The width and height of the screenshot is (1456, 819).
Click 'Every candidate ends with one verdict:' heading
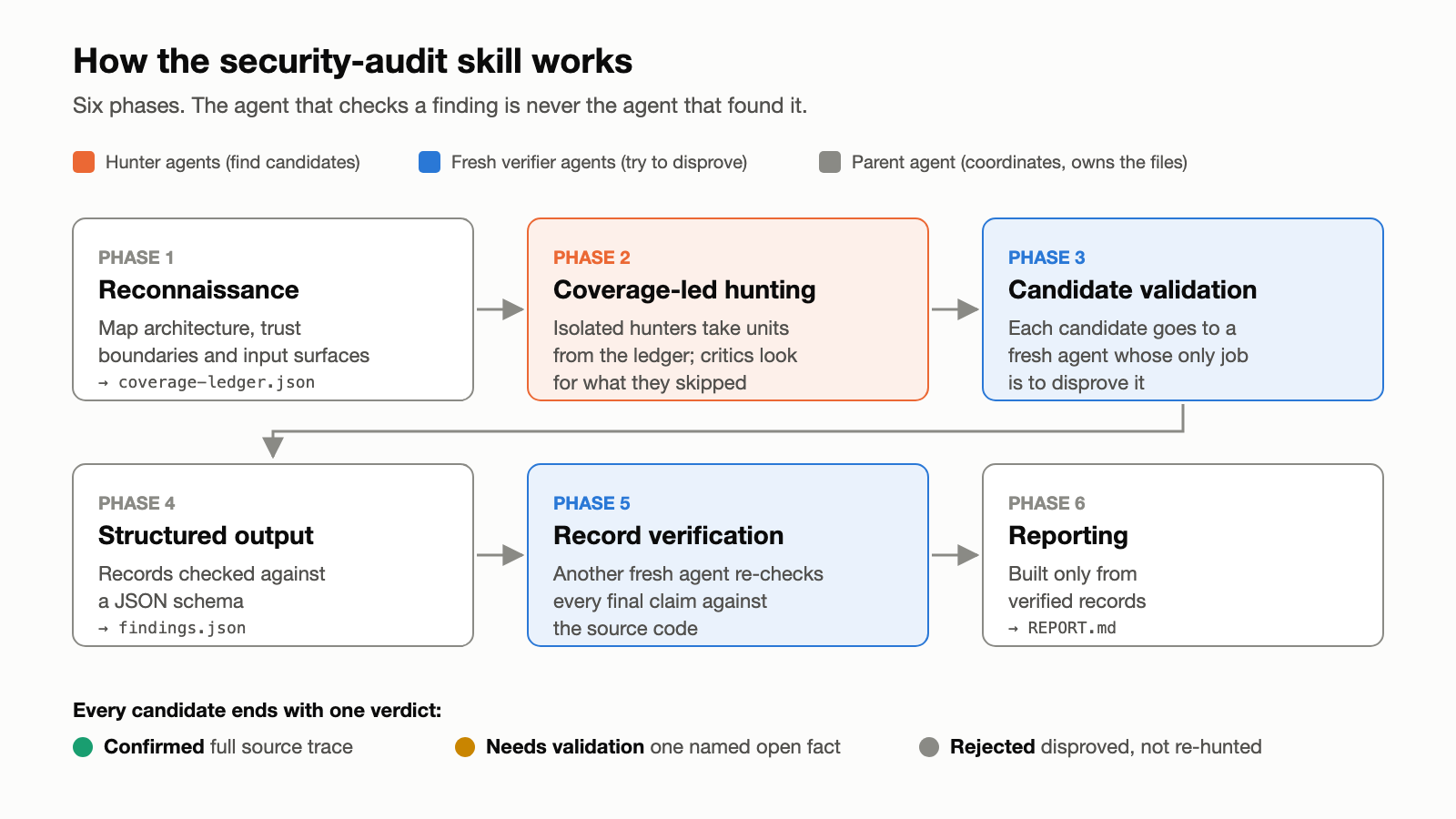point(258,711)
